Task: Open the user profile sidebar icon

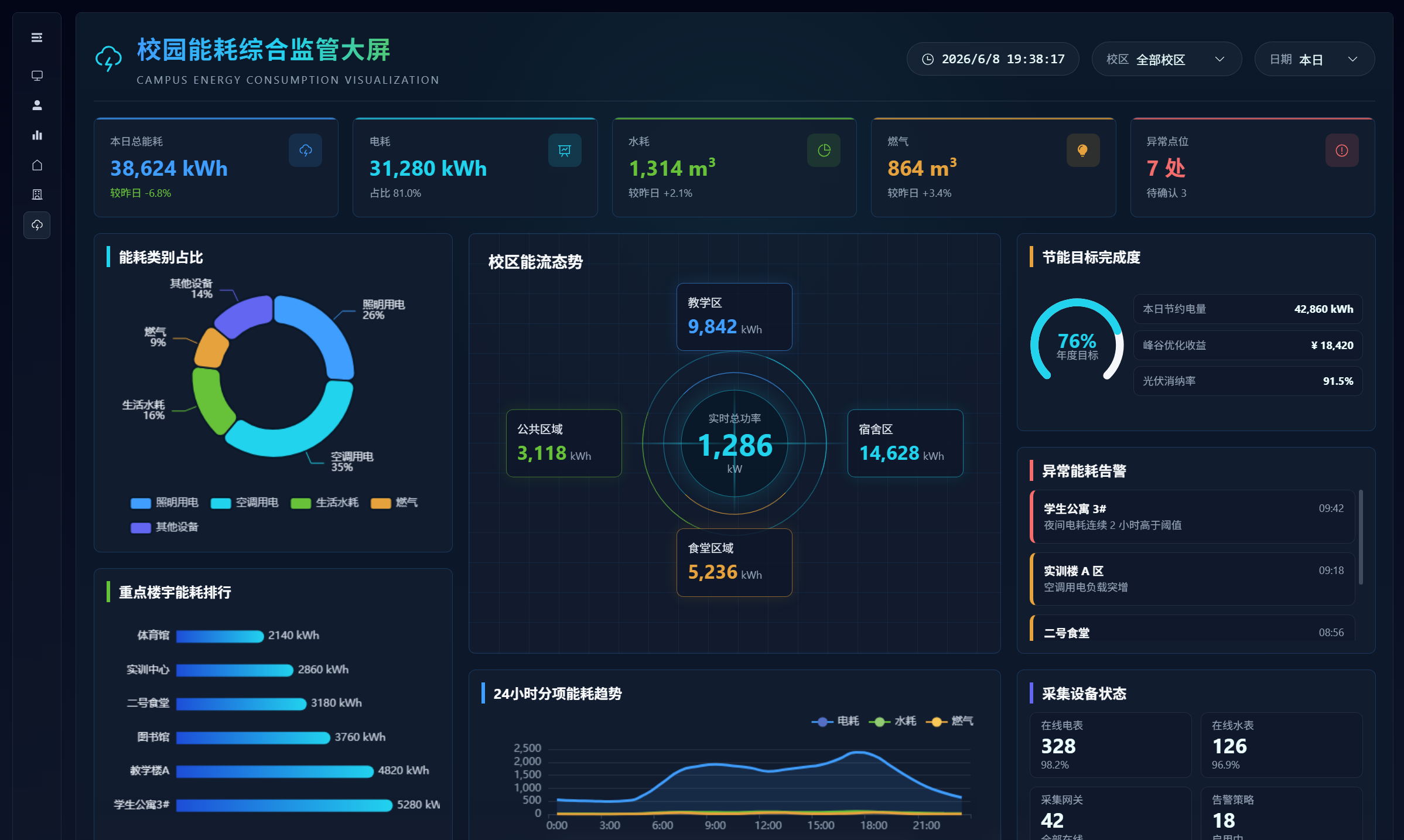Action: pyautogui.click(x=37, y=105)
